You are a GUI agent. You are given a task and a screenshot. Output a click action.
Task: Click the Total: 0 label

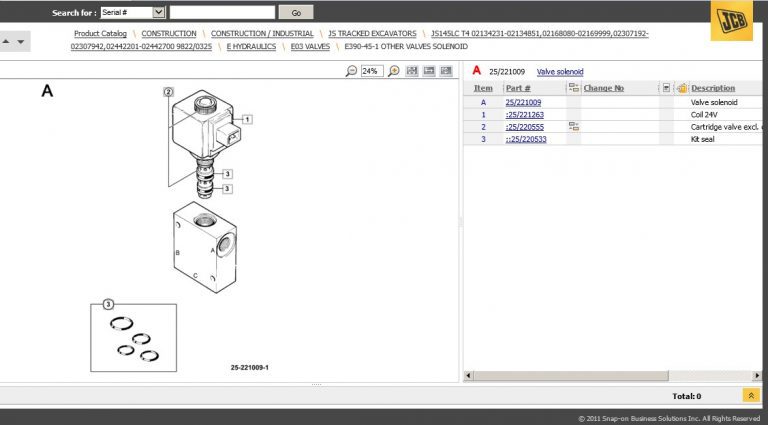coord(687,396)
